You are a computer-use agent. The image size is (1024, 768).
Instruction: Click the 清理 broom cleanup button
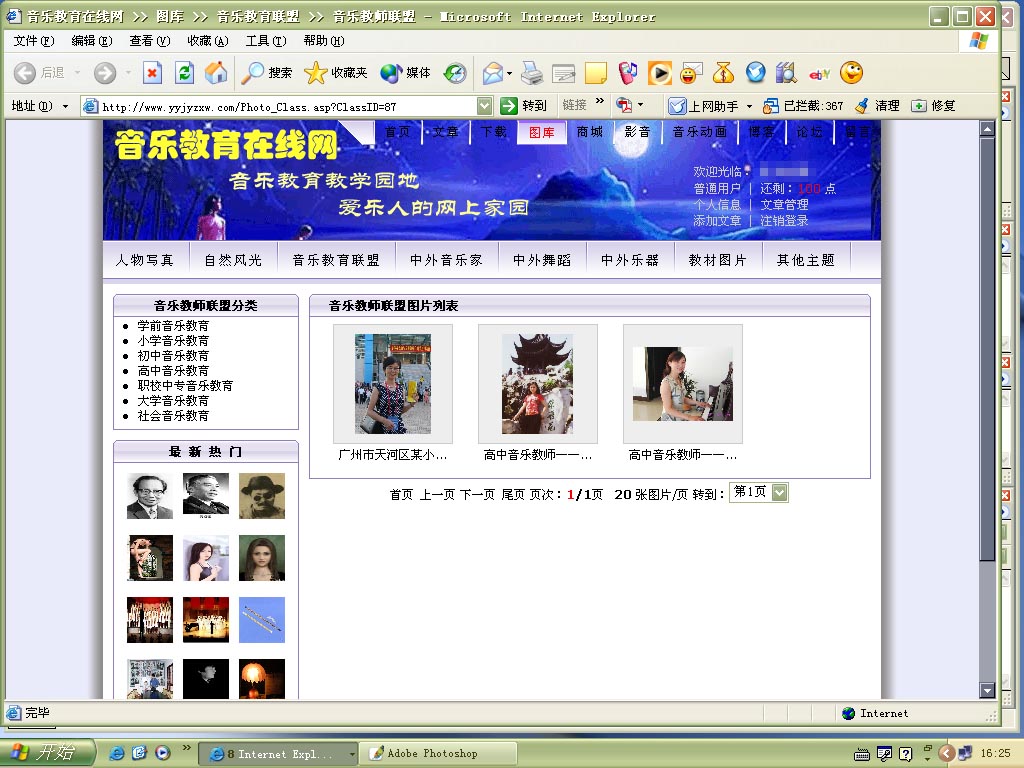click(877, 105)
